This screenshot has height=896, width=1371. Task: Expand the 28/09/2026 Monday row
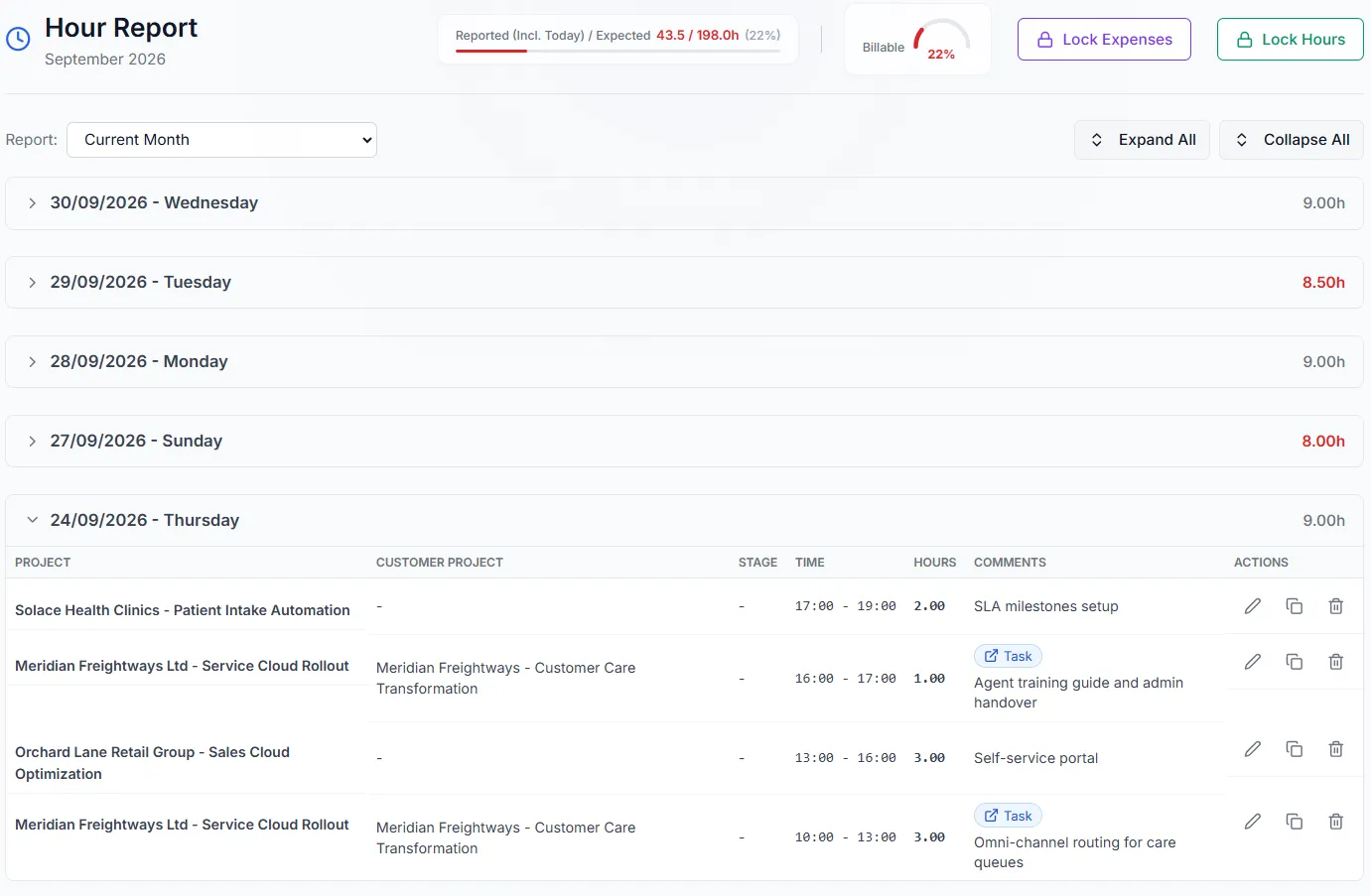pyautogui.click(x=684, y=362)
